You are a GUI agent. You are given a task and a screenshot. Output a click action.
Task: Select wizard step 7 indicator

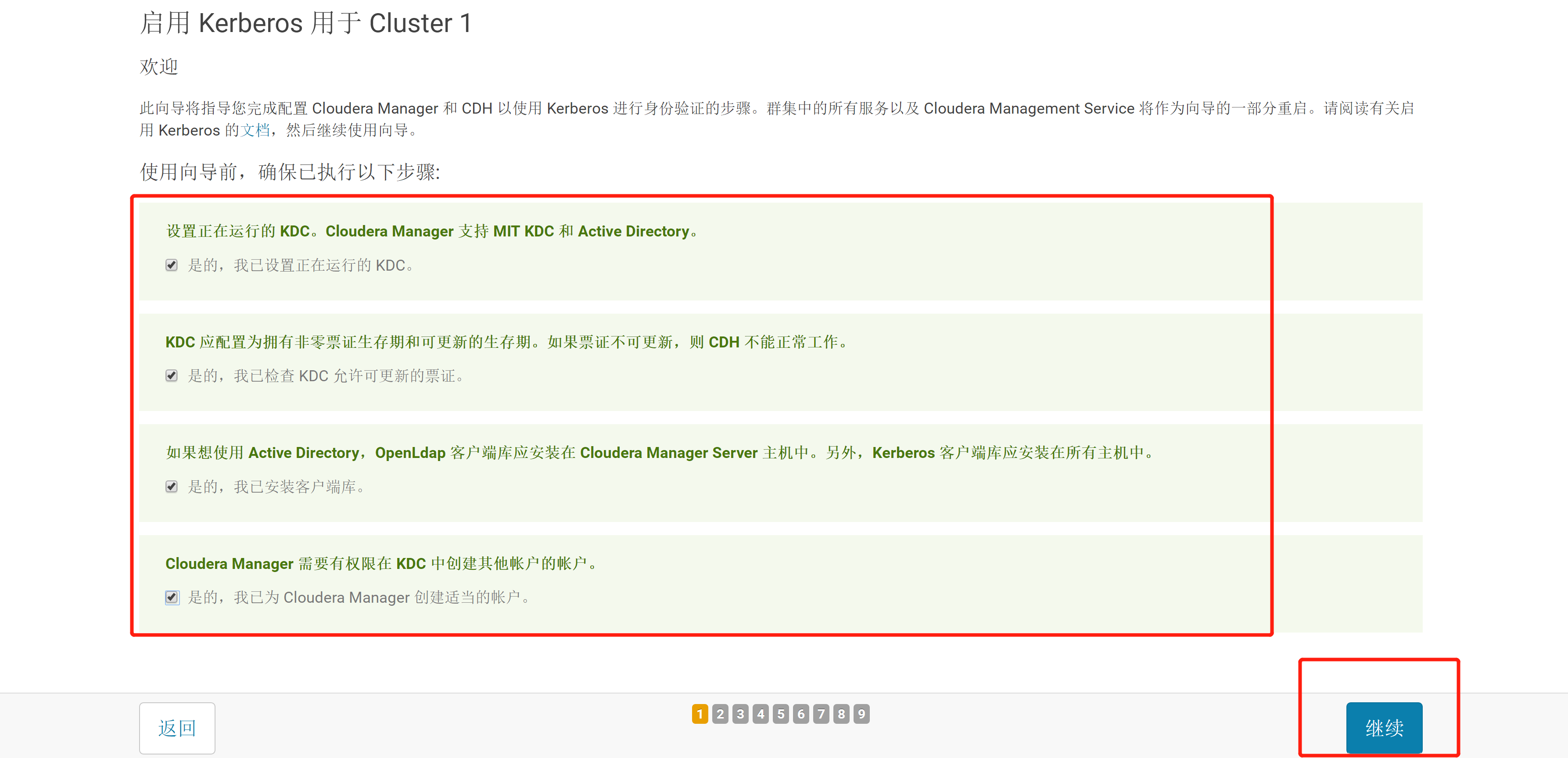pos(821,714)
